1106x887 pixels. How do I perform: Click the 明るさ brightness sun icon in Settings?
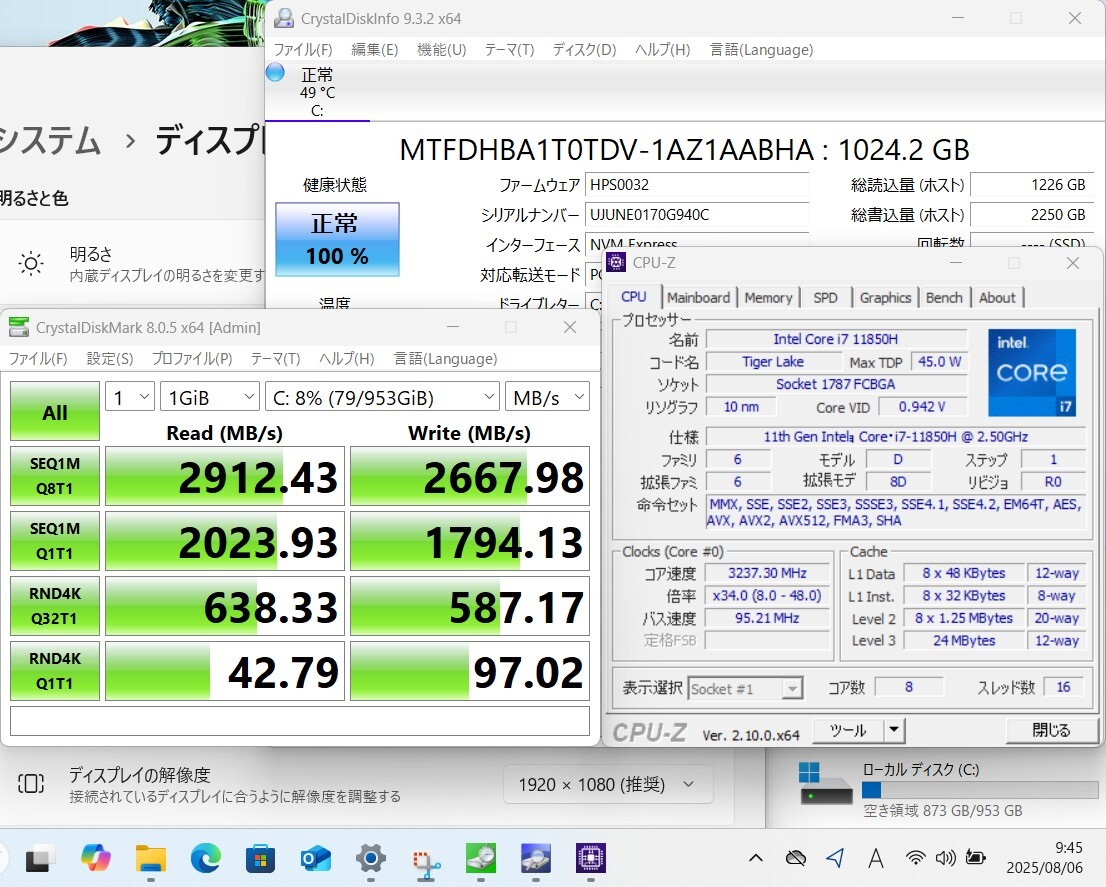31,263
